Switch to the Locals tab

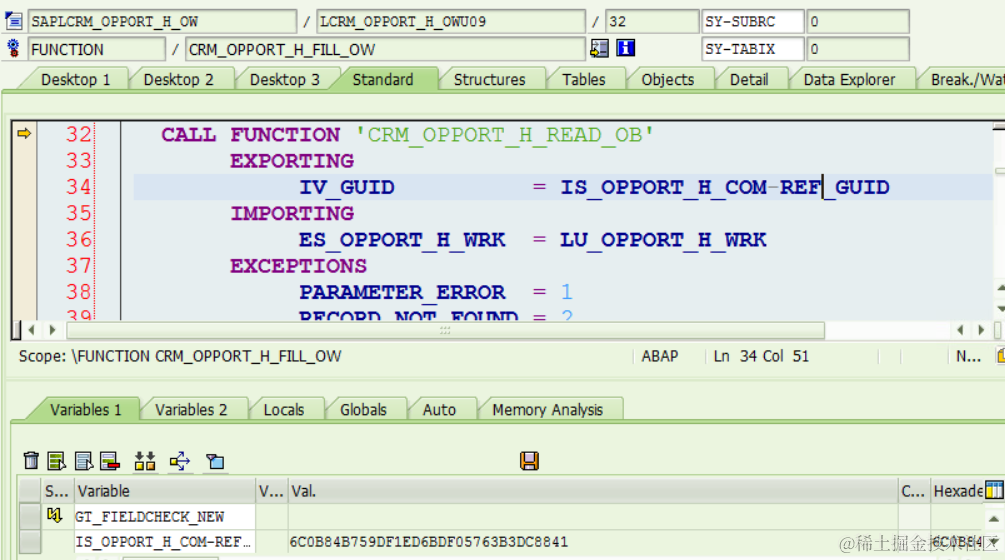(x=284, y=409)
